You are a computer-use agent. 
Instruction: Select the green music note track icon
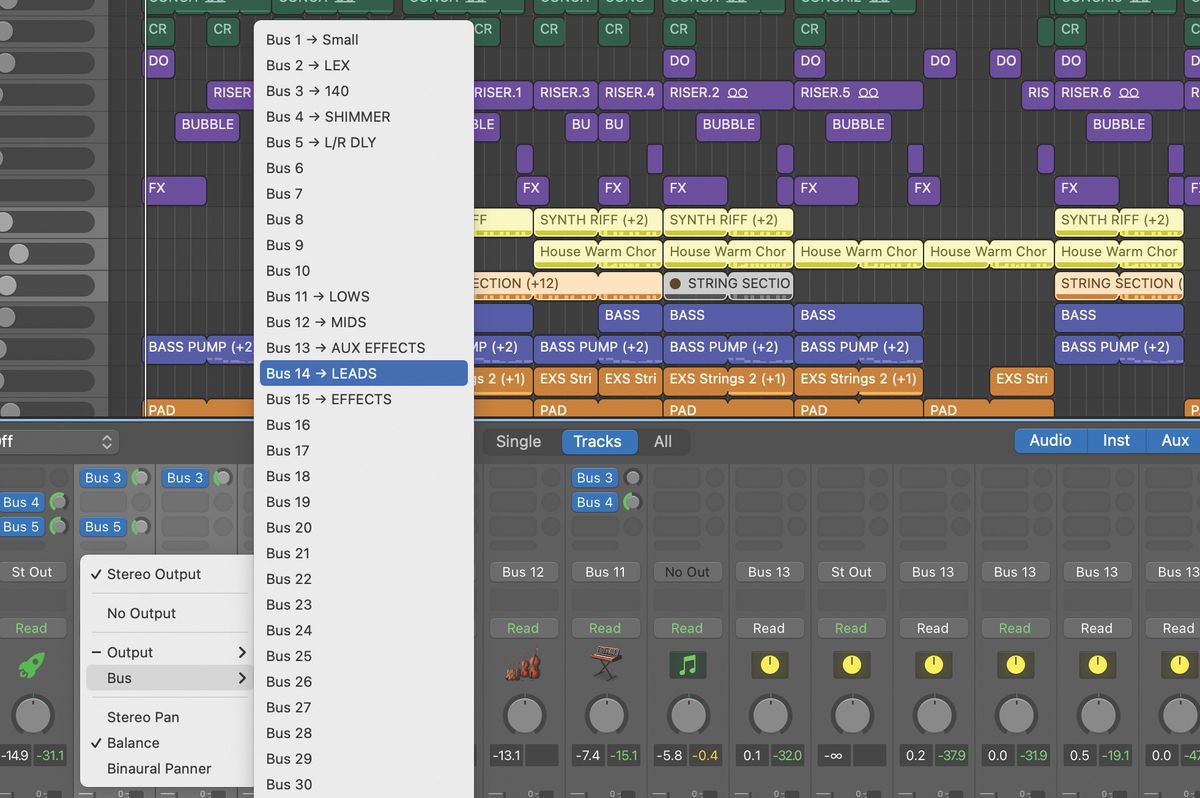coord(687,664)
